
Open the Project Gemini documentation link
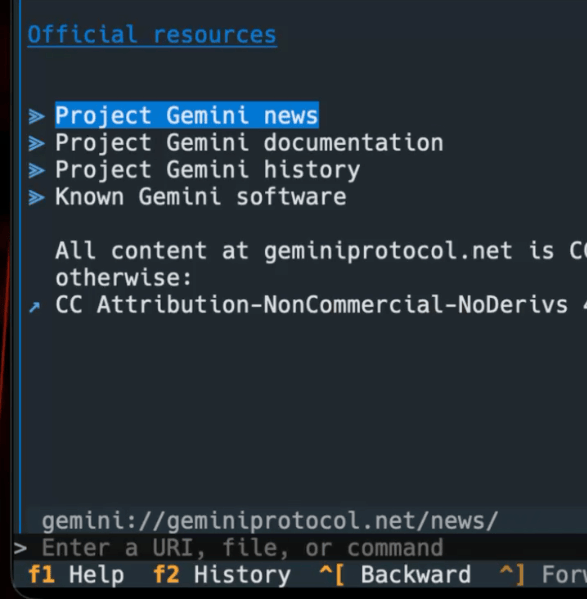(x=249, y=143)
